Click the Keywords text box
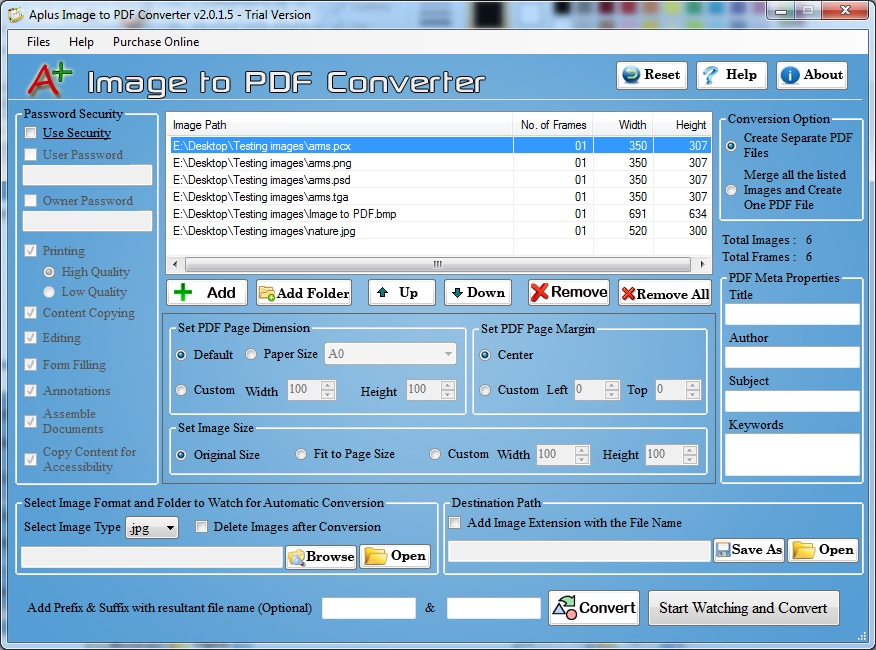Viewport: 876px width, 650px height. coord(792,454)
